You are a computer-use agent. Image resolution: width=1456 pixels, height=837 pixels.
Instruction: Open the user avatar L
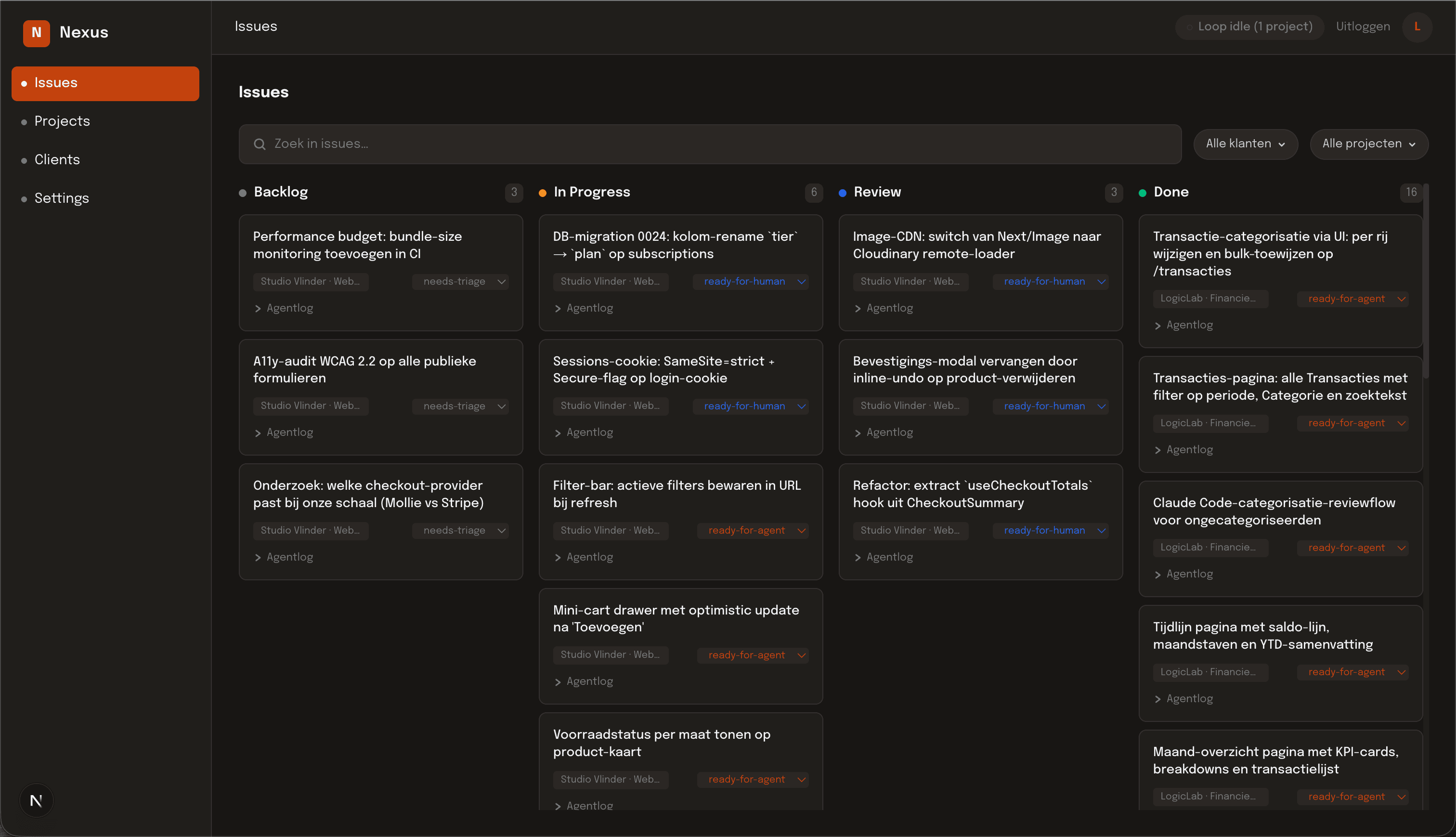tap(1417, 27)
